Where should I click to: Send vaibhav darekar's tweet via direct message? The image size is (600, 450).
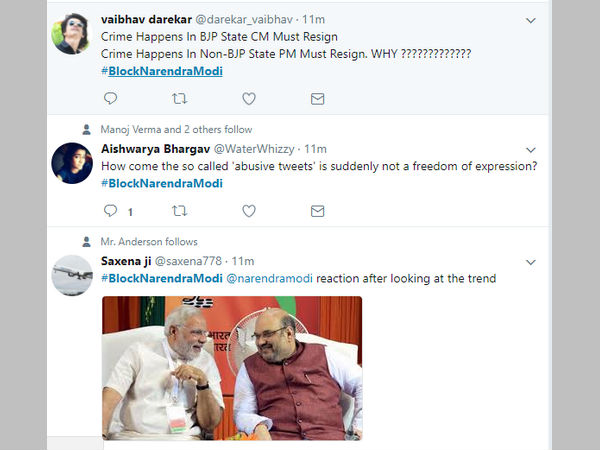pyautogui.click(x=317, y=98)
